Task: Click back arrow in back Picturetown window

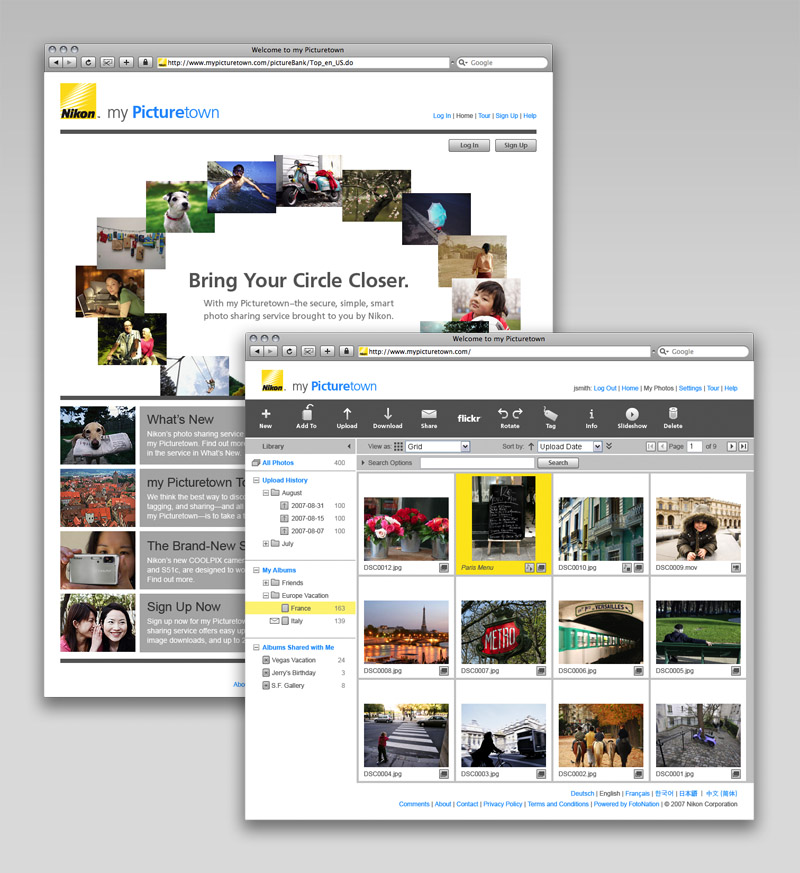Action: click(55, 62)
